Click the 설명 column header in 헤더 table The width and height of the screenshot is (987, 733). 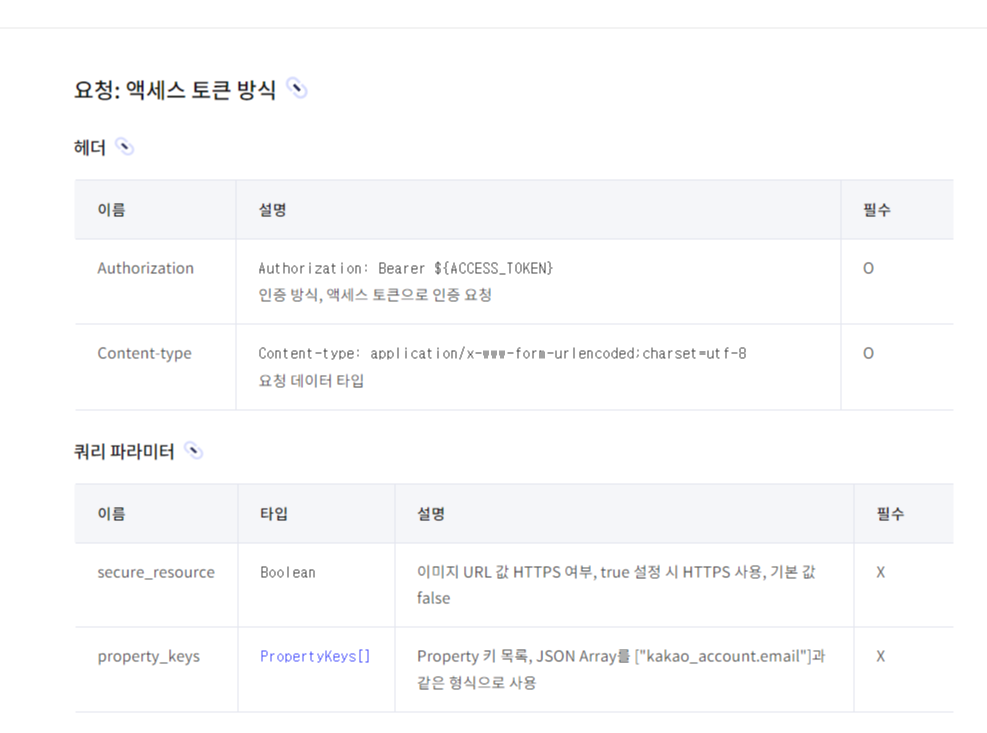pyautogui.click(x=273, y=210)
